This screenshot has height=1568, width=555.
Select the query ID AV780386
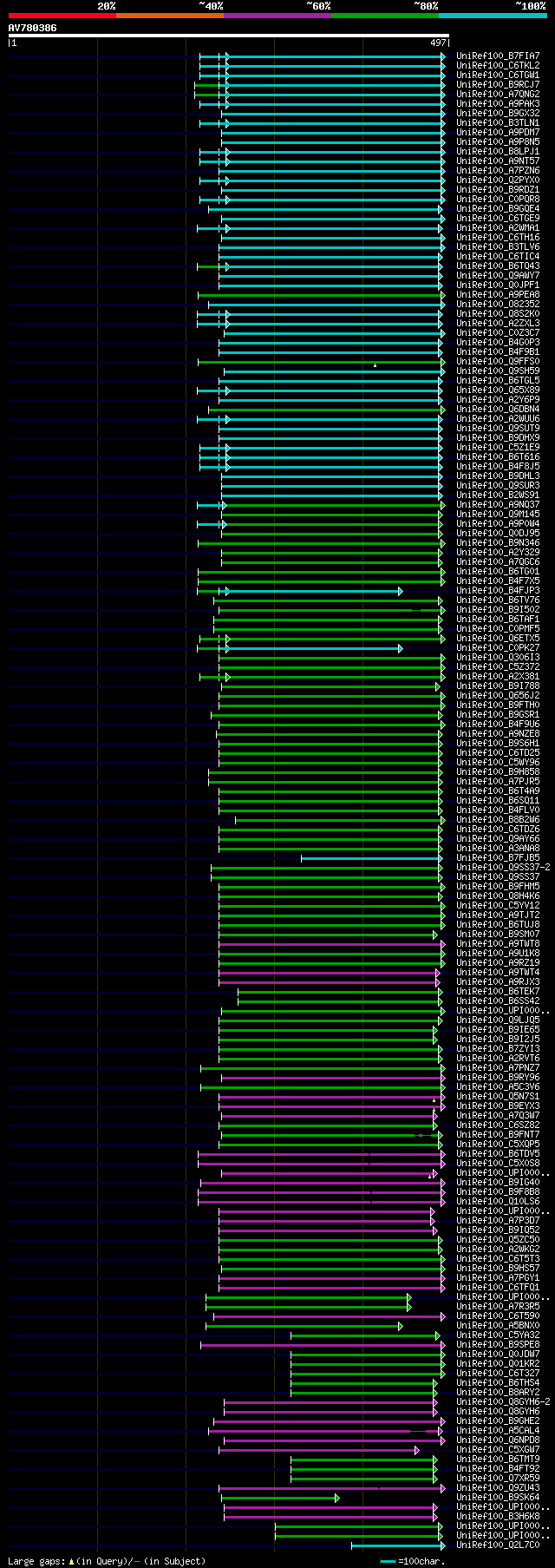coord(33,28)
